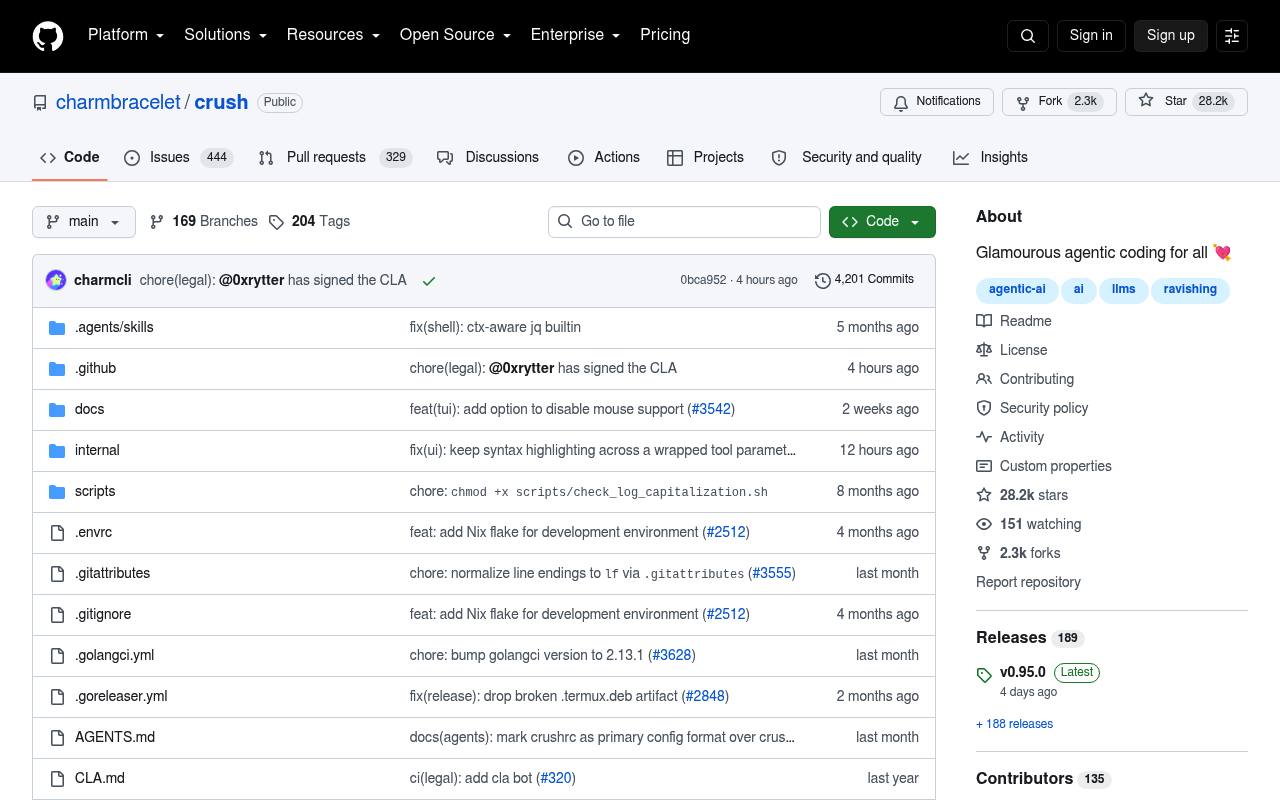Image resolution: width=1280 pixels, height=800 pixels.
Task: Open the Projects tab
Action: (x=706, y=158)
